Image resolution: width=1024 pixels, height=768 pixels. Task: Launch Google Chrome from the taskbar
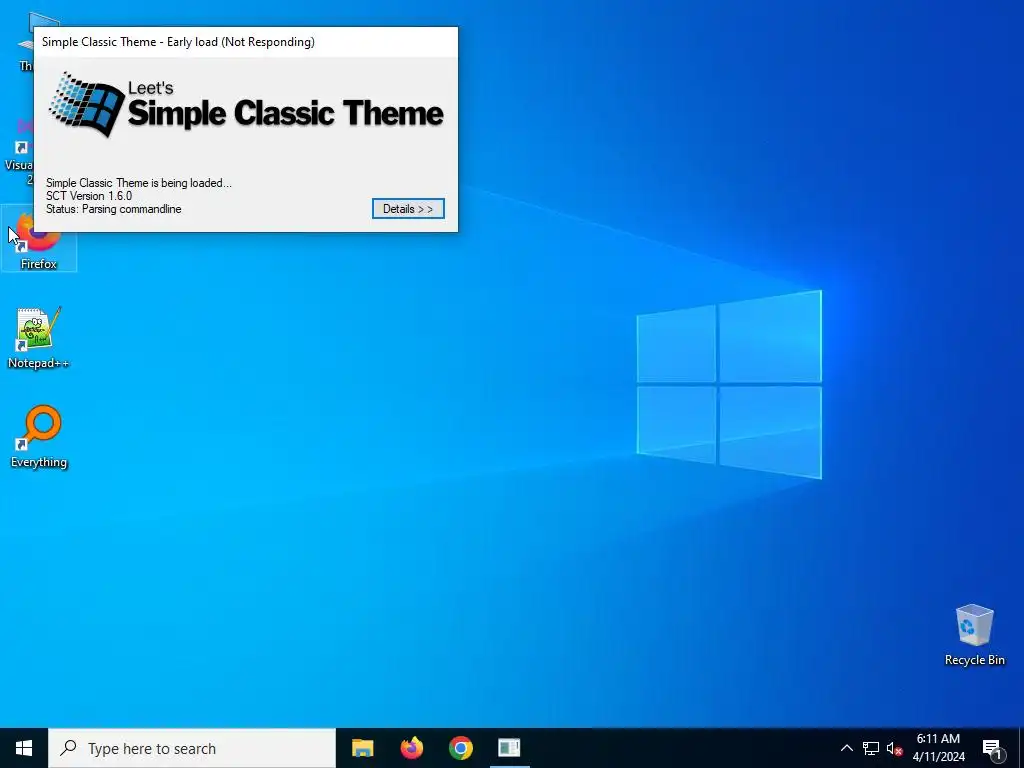pyautogui.click(x=460, y=748)
